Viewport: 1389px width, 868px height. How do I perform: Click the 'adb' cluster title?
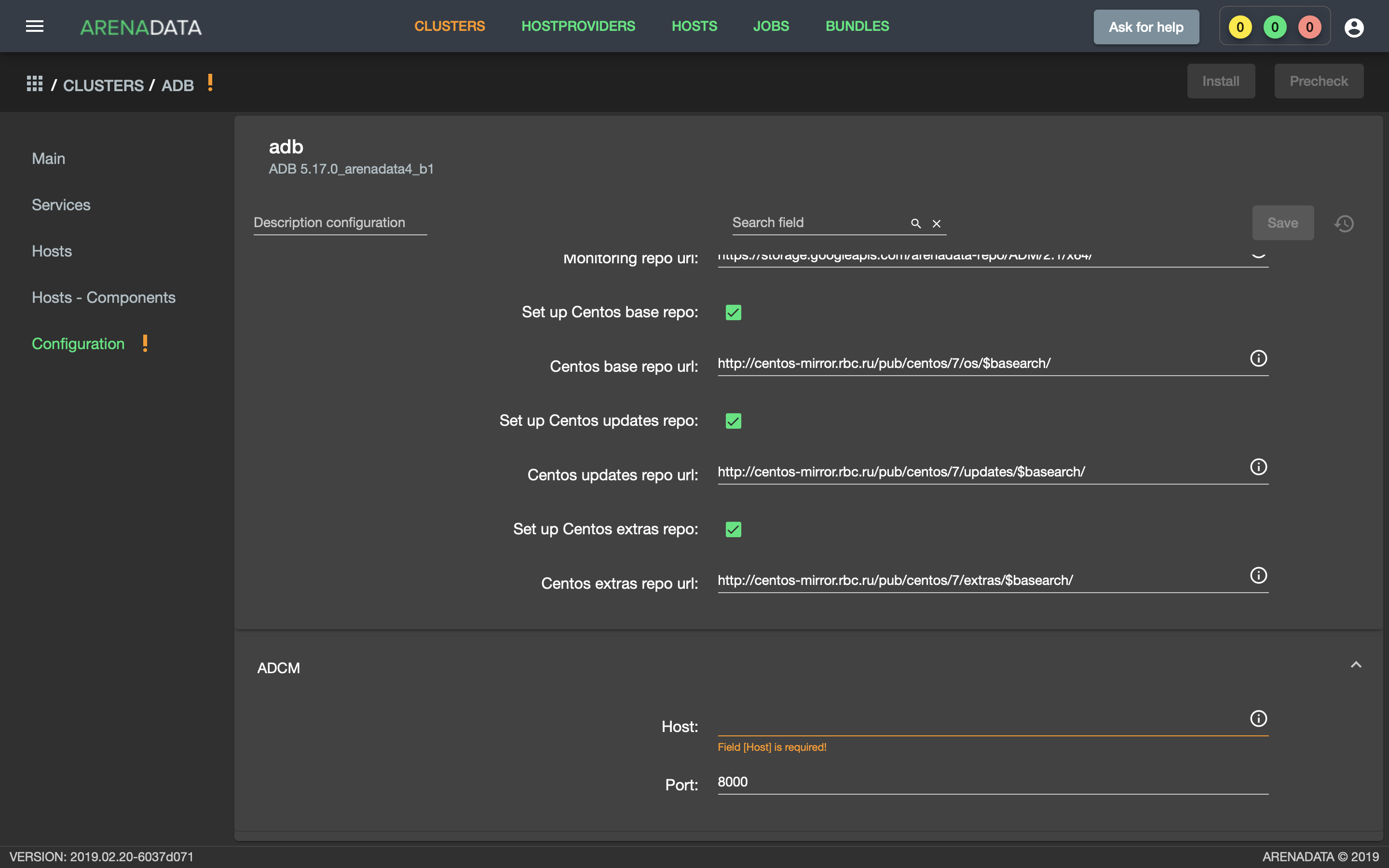point(286,147)
